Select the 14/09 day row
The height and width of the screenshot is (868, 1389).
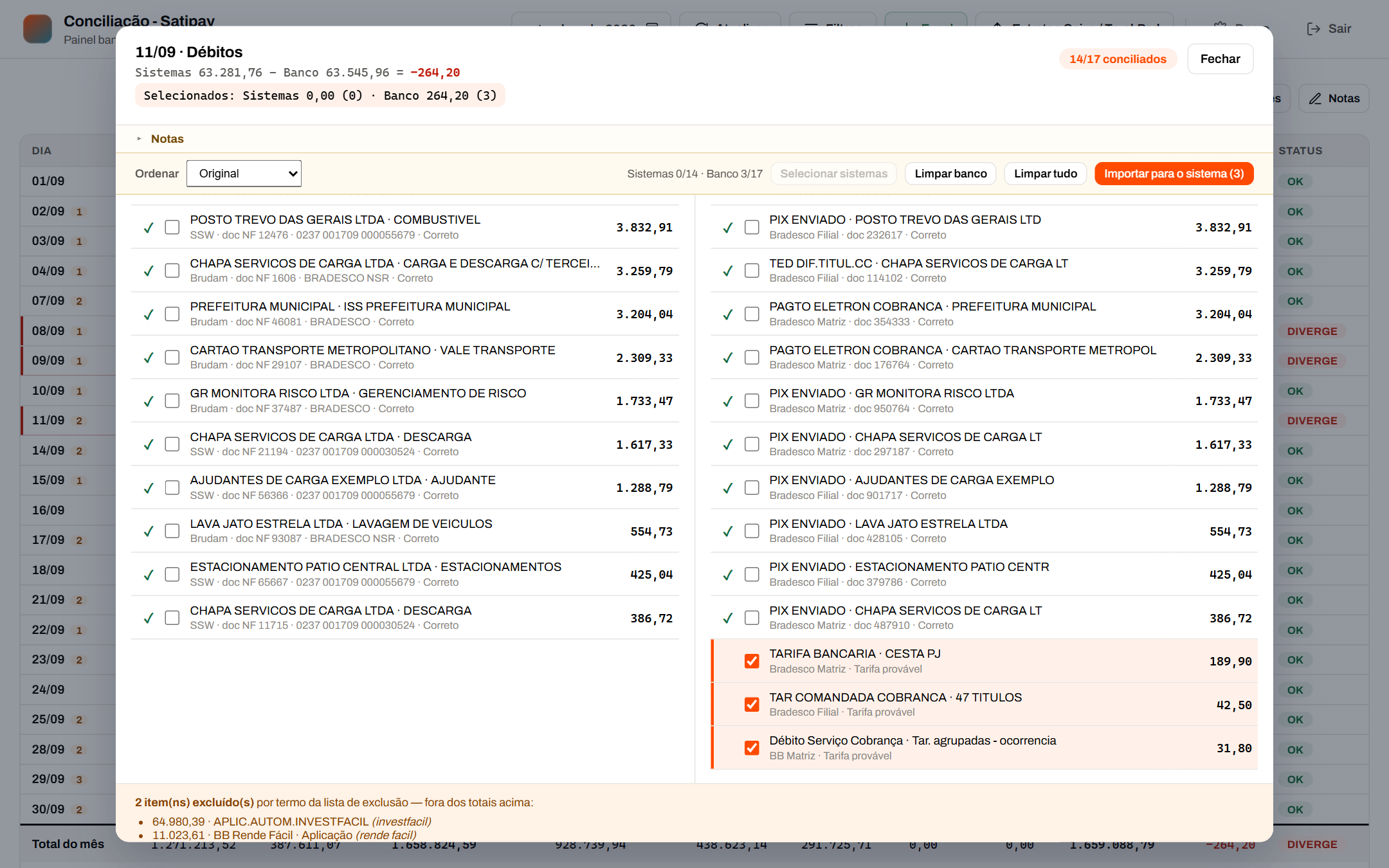point(68,451)
